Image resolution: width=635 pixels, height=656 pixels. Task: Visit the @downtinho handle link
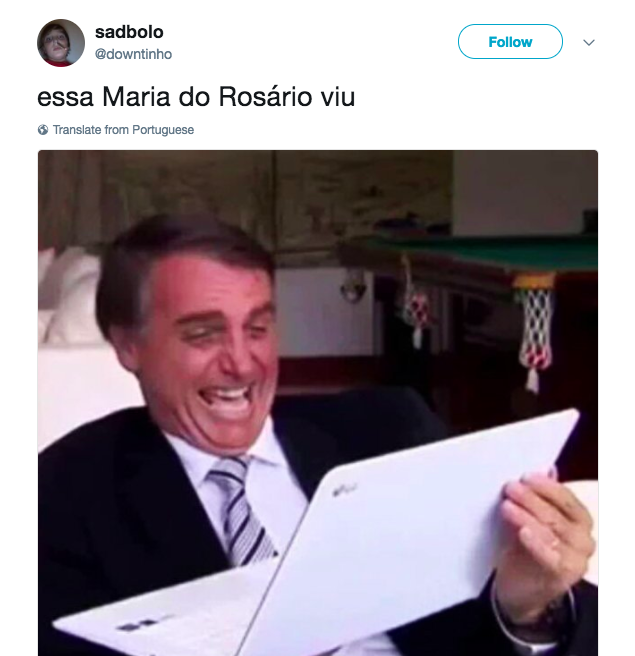(x=133, y=54)
